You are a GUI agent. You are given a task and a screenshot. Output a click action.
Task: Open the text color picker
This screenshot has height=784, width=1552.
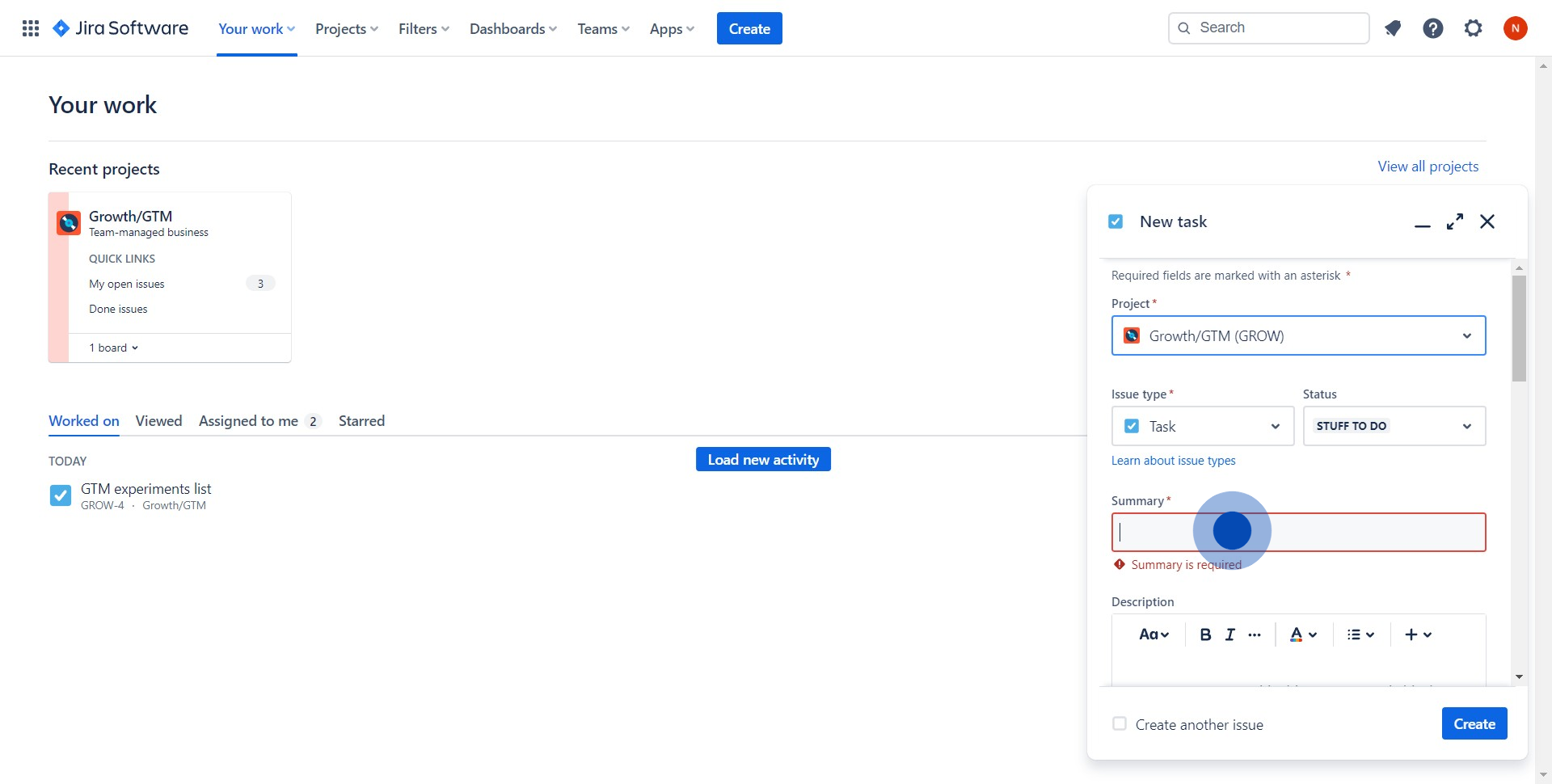click(1303, 634)
